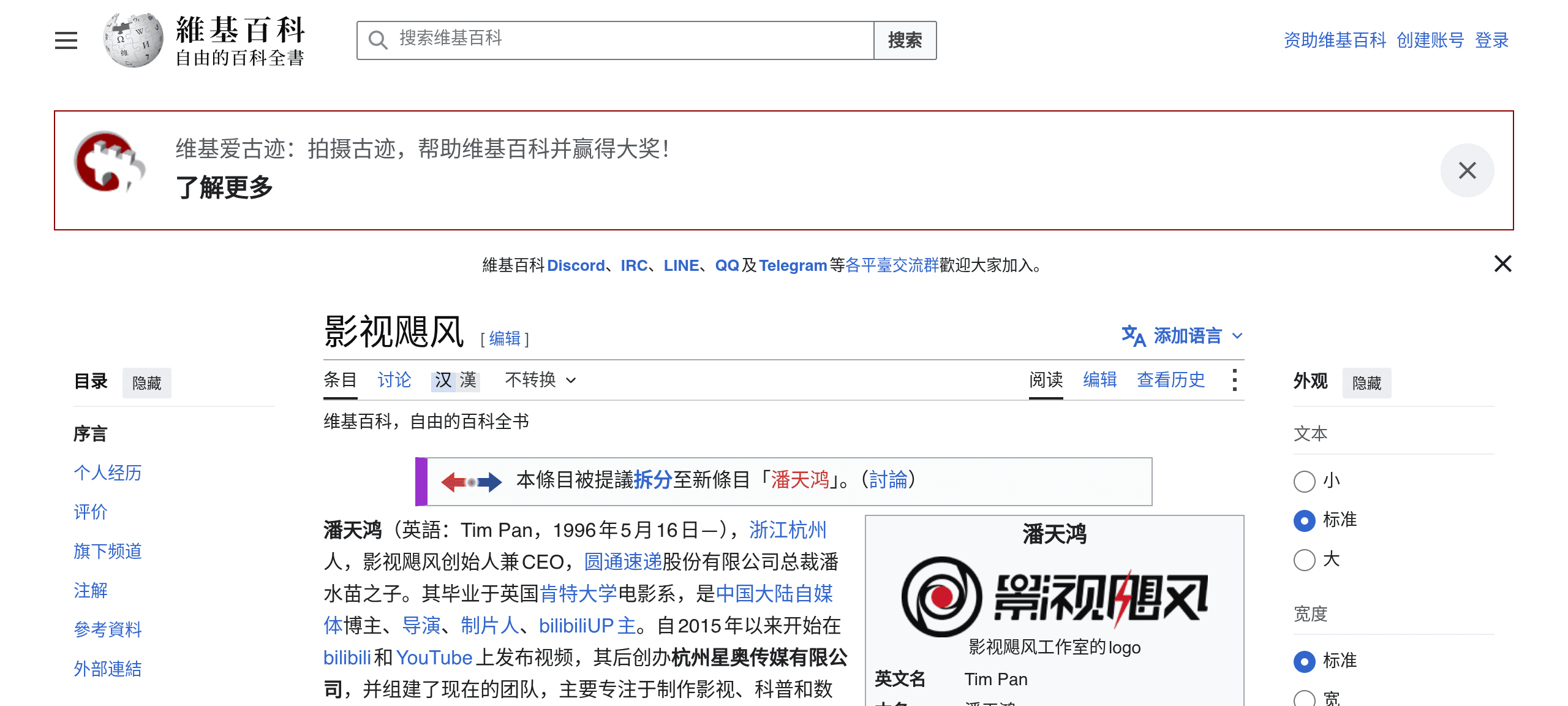Select the 小 text size option
The height and width of the screenshot is (706, 1568).
(x=1305, y=481)
